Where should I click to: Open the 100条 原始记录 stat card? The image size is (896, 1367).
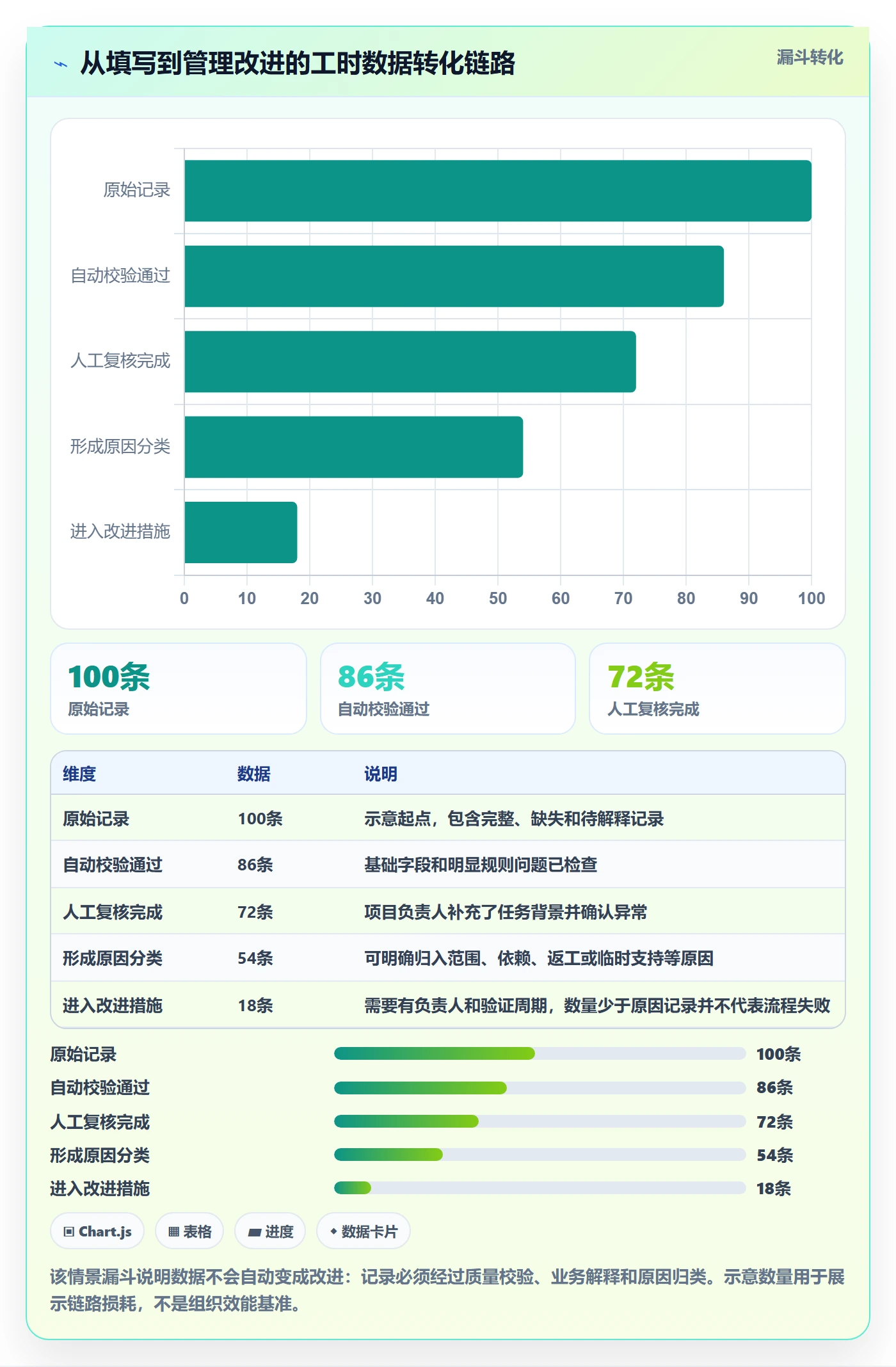click(x=179, y=689)
